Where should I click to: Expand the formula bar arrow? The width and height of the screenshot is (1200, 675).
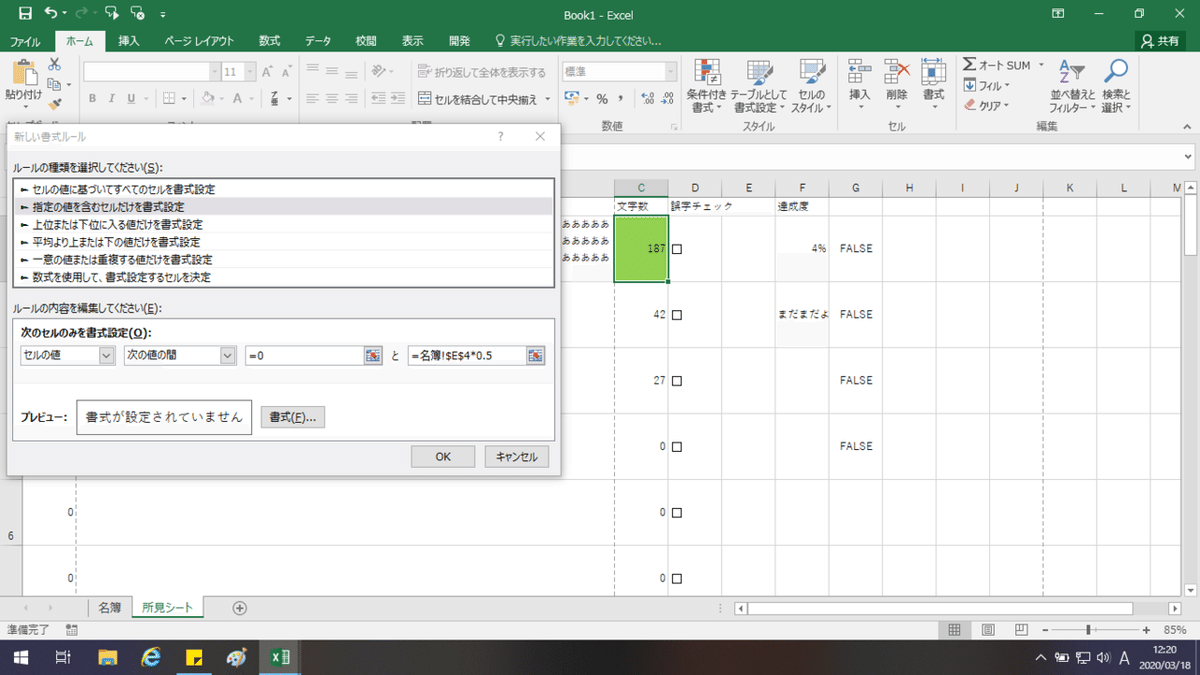[1187, 158]
